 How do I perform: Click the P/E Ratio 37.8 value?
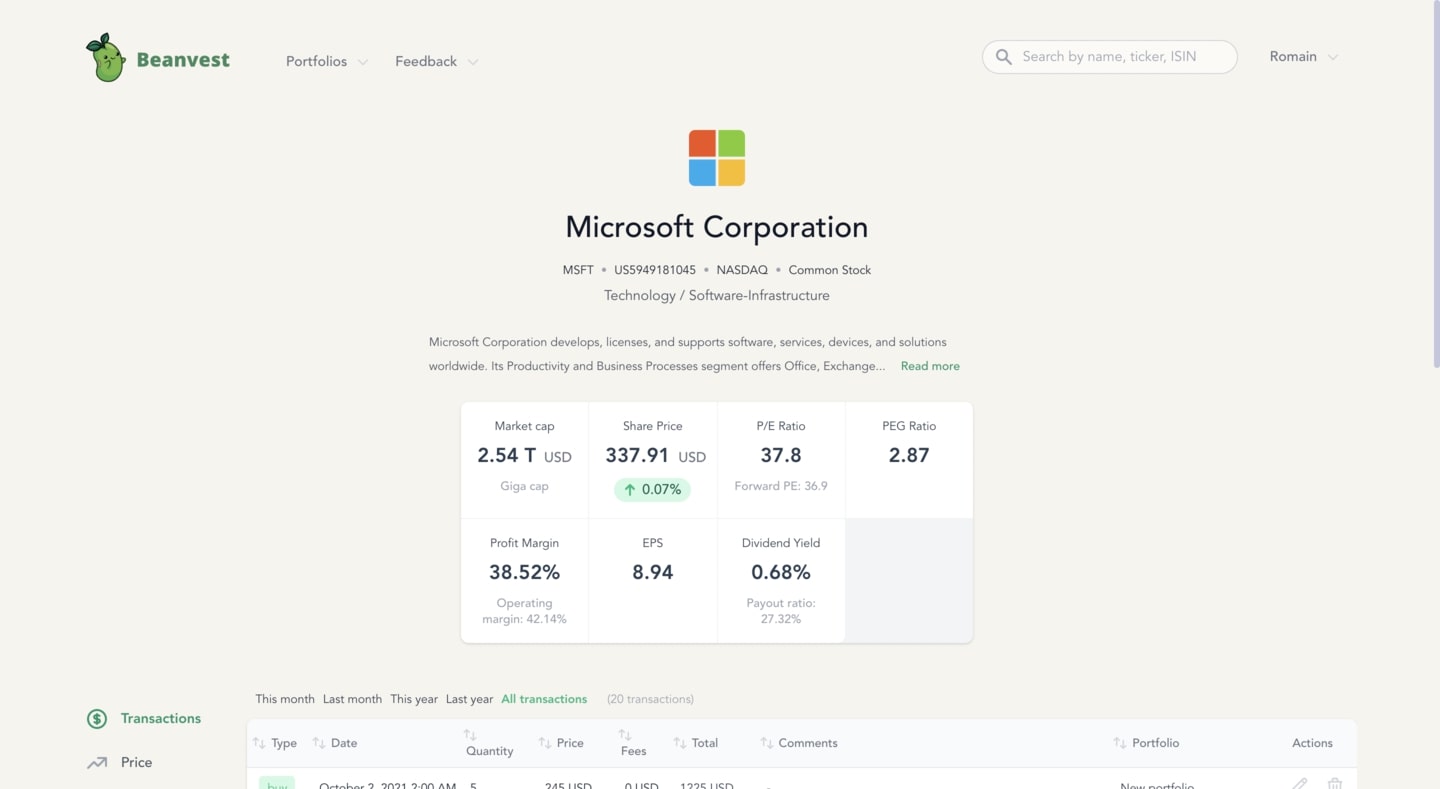point(781,455)
